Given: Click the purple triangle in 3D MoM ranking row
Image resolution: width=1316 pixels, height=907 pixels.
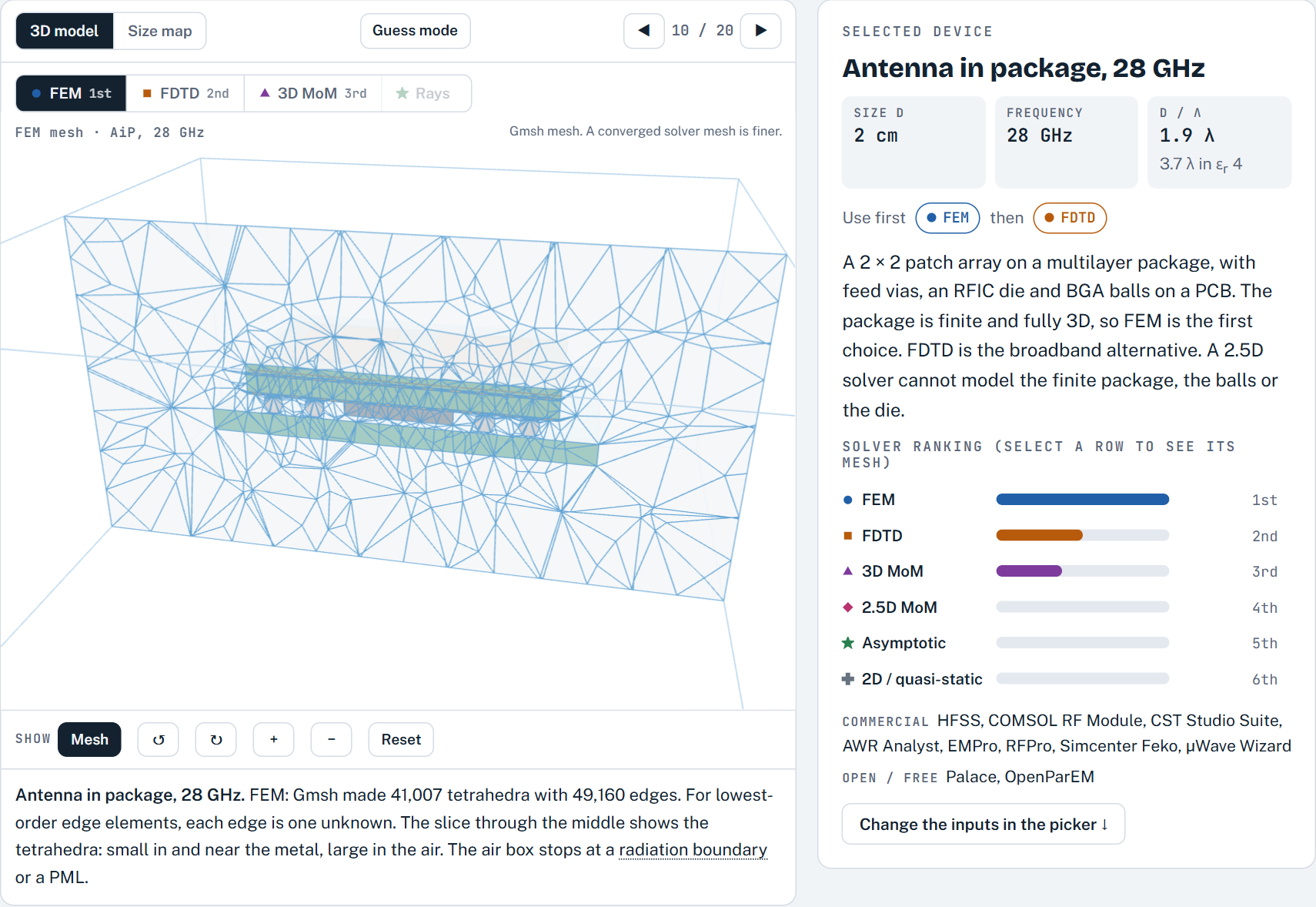Looking at the screenshot, I should coord(848,571).
